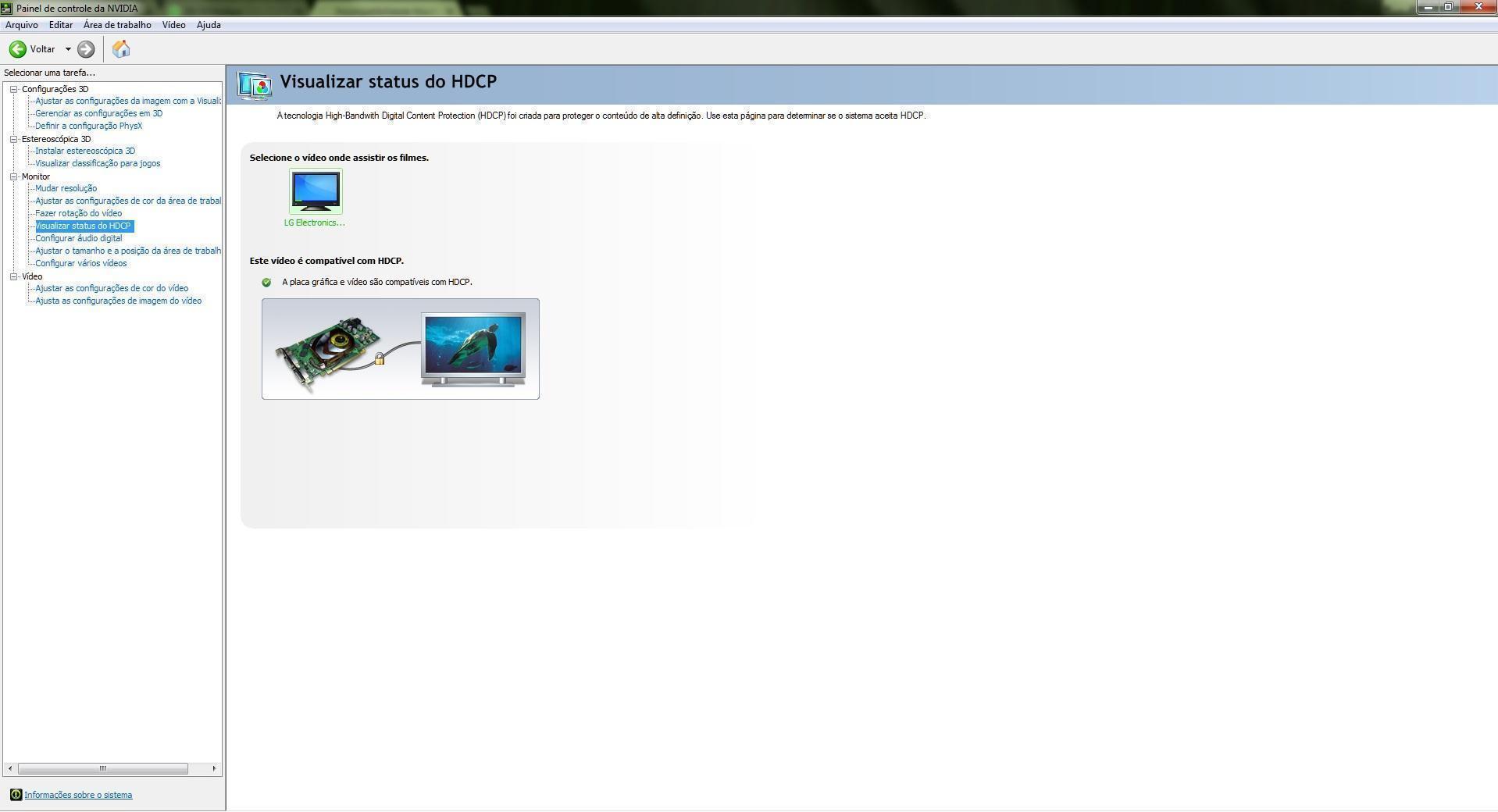Open Definir a configuração PhysX
Screen dimensions: 1498x812
(89, 126)
